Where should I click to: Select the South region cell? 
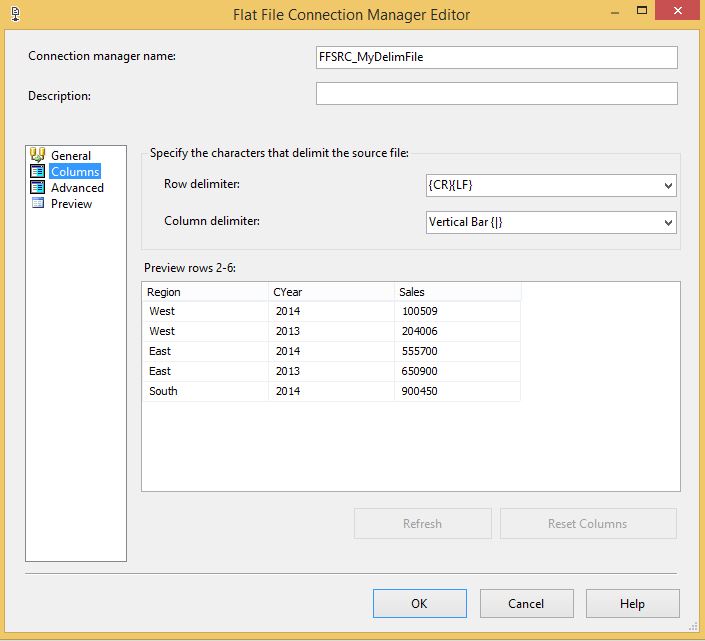click(164, 391)
